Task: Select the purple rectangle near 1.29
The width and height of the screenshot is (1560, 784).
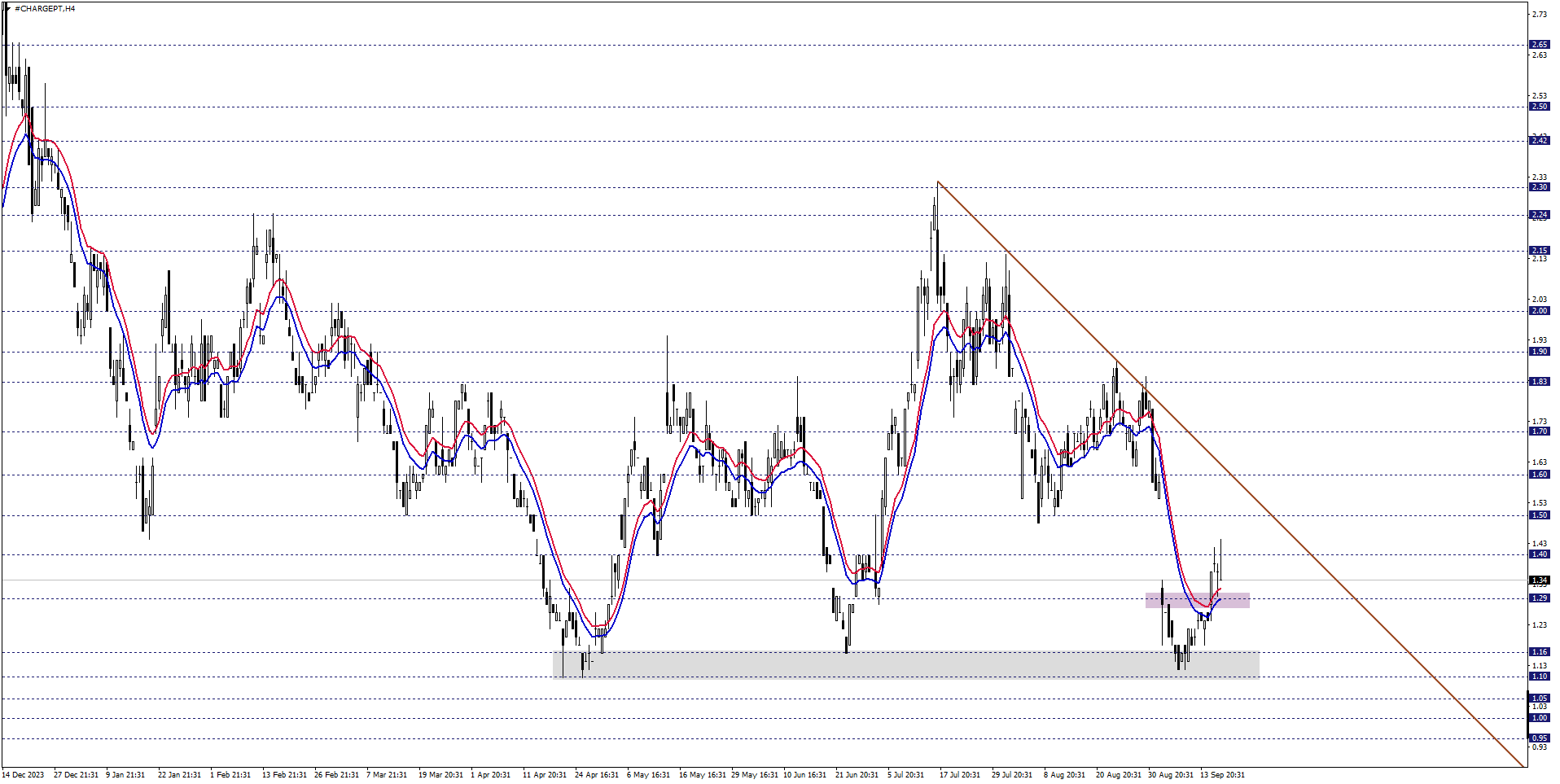Action: [x=1197, y=600]
